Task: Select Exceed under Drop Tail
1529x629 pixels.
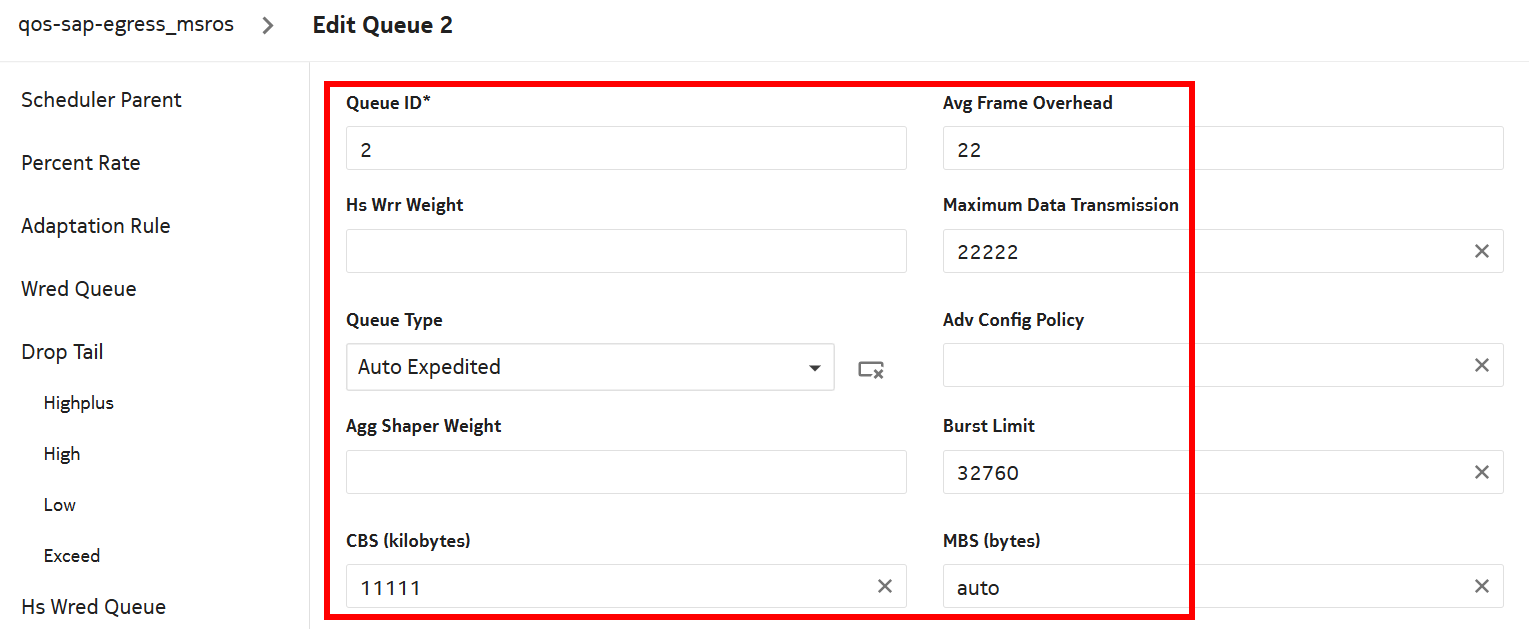Action: [x=72, y=556]
